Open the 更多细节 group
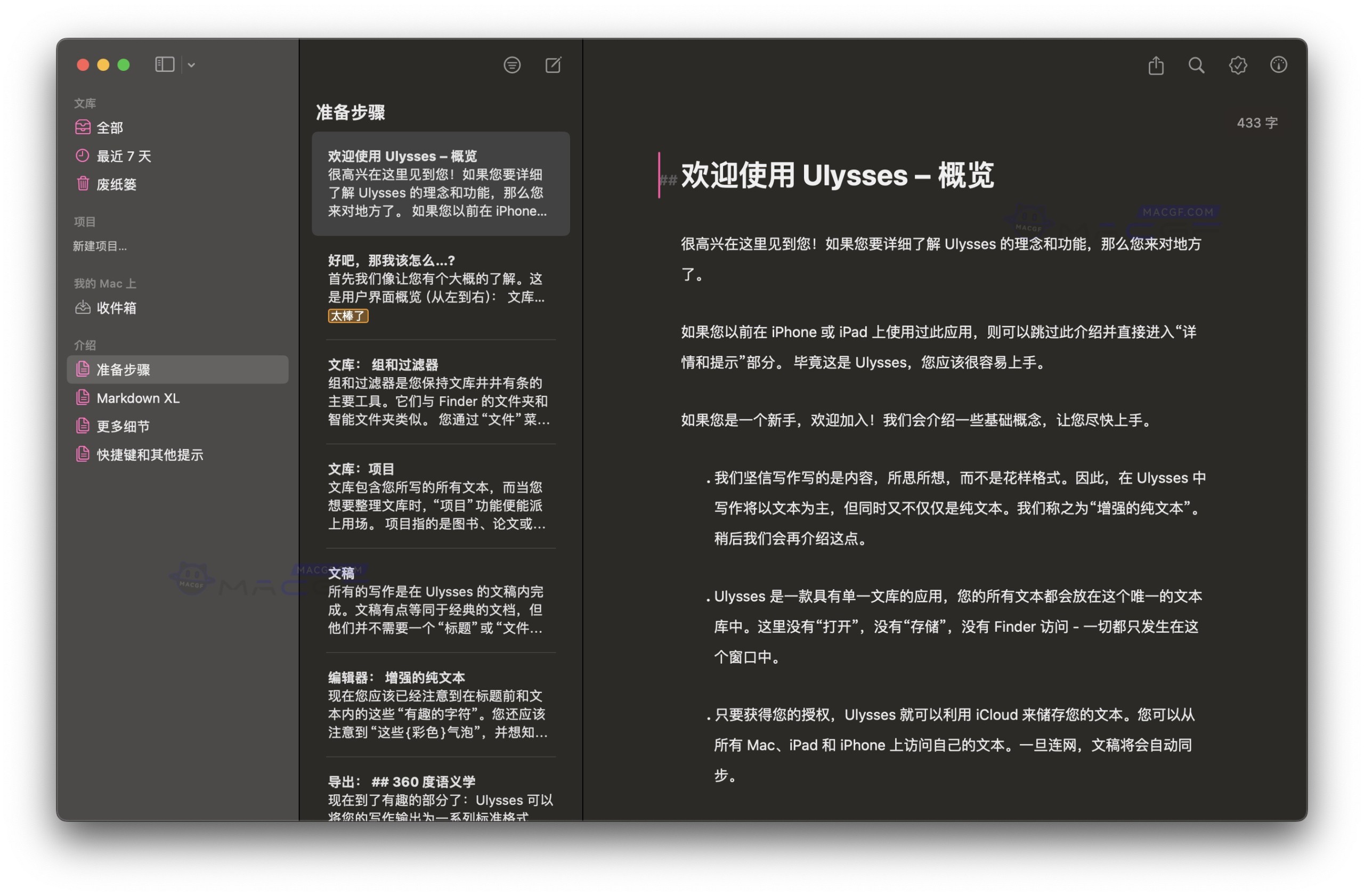This screenshot has height=896, width=1364. [123, 426]
